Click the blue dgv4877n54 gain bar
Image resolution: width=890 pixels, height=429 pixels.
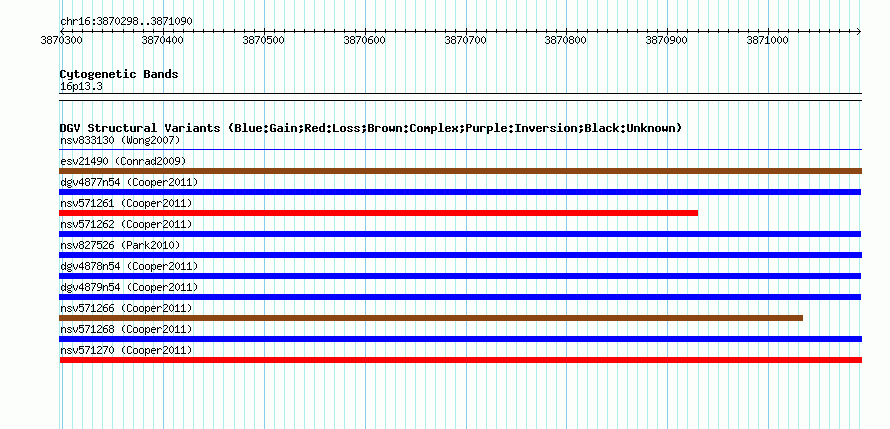click(x=460, y=192)
